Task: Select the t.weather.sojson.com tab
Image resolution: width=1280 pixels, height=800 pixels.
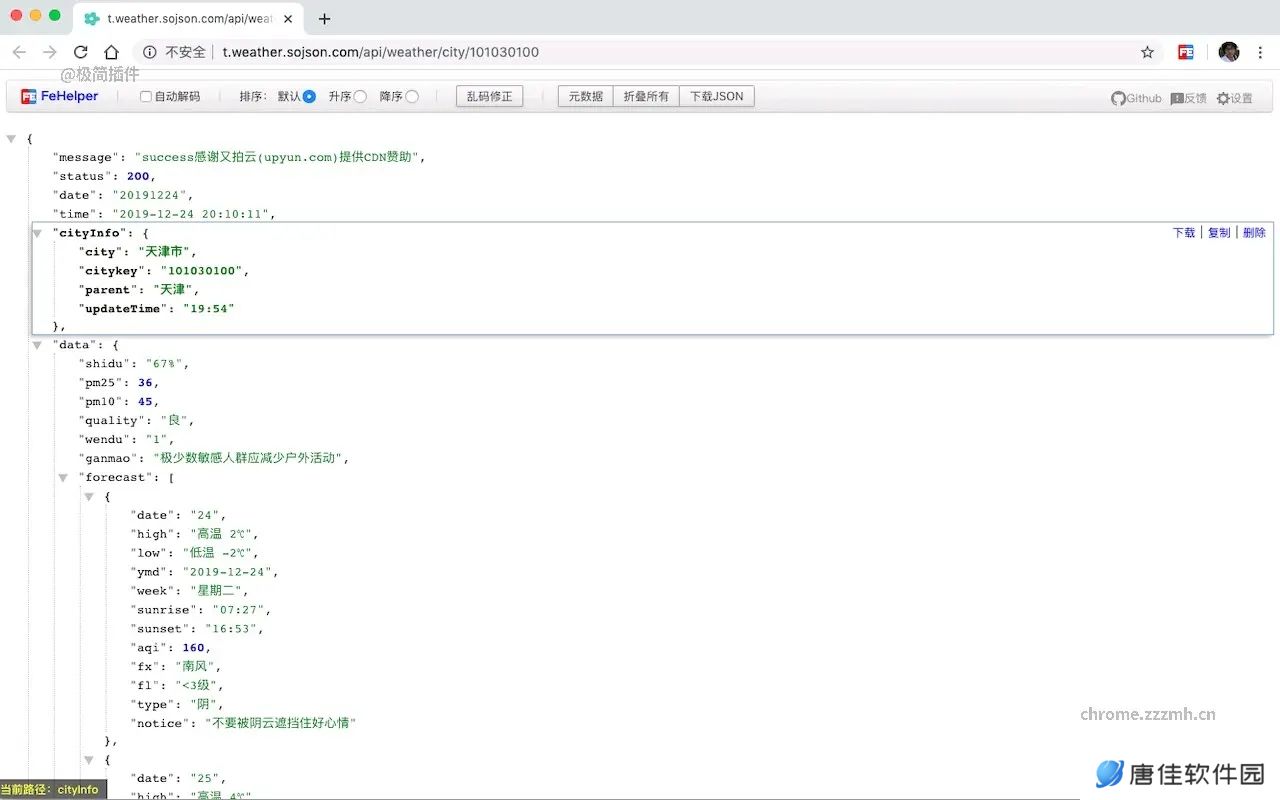Action: click(x=189, y=18)
